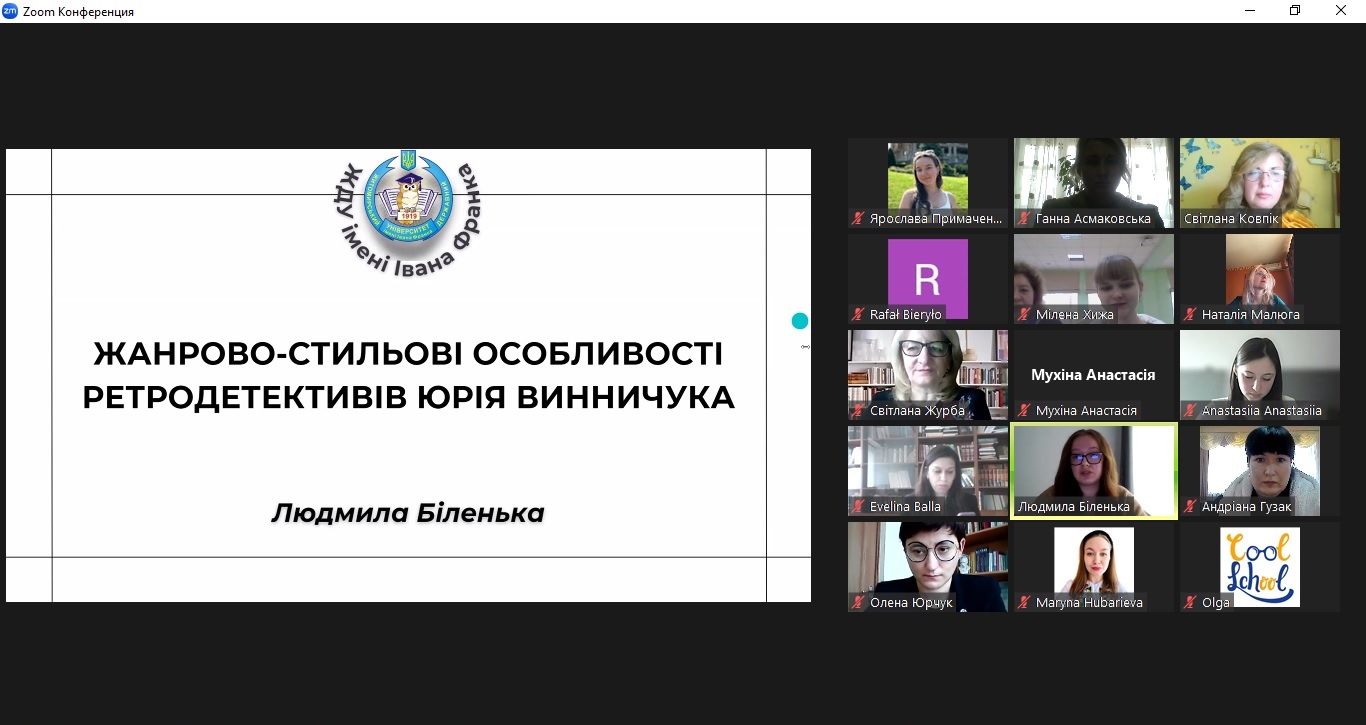Click muted mic icon next to Evelina Balla
This screenshot has height=725, width=1366.
pyautogui.click(x=857, y=507)
